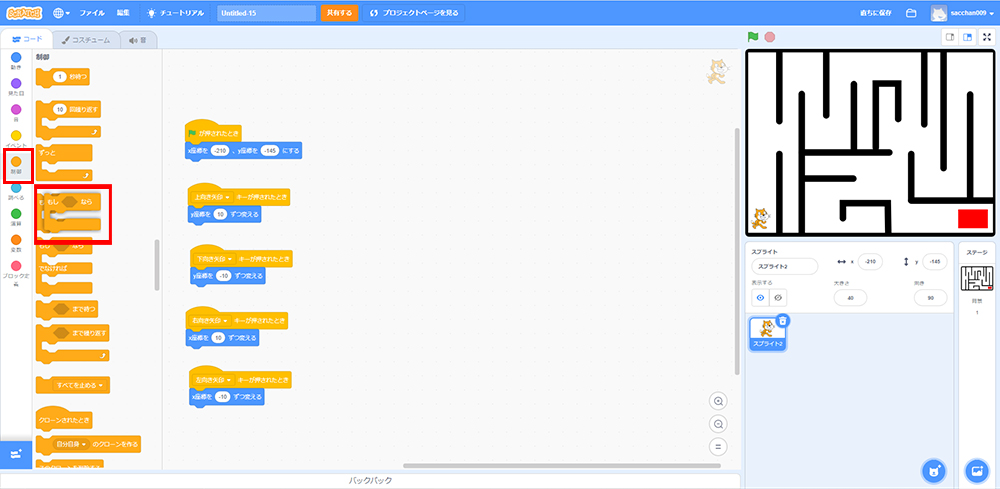Screen dimensions: 1000x489
Task: Switch to the small stage layout
Action: (x=950, y=37)
